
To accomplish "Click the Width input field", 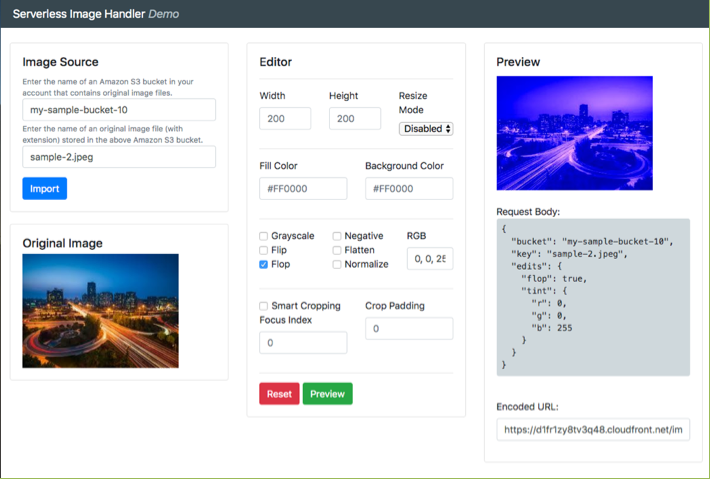I will coord(284,119).
